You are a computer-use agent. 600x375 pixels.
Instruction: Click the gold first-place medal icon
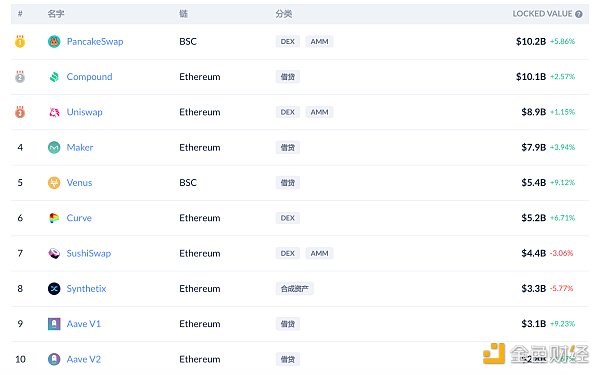pos(20,41)
